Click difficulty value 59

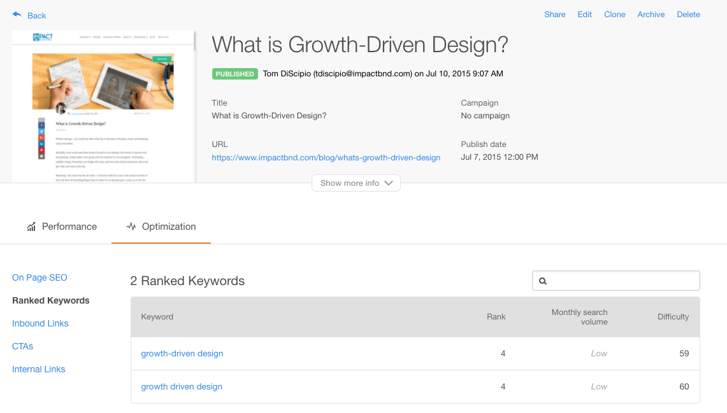(684, 353)
